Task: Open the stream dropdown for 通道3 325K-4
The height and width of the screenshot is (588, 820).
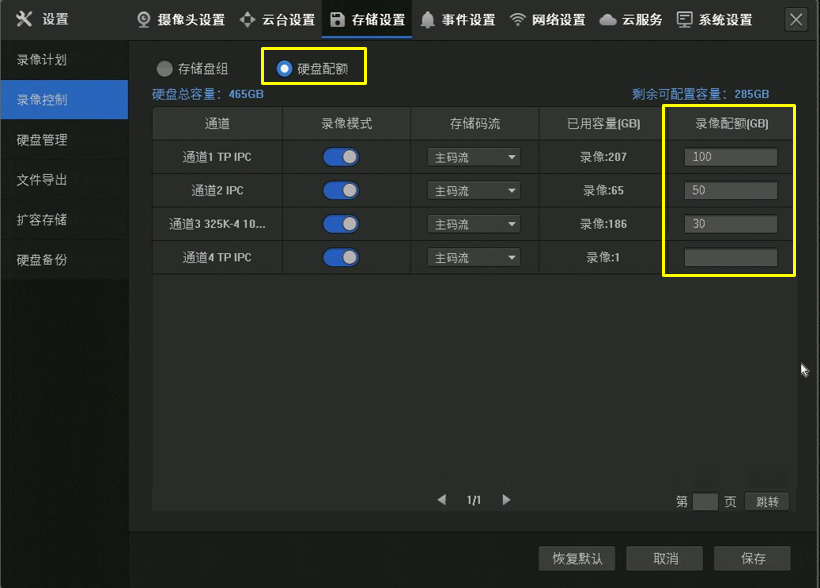Action: coord(473,223)
